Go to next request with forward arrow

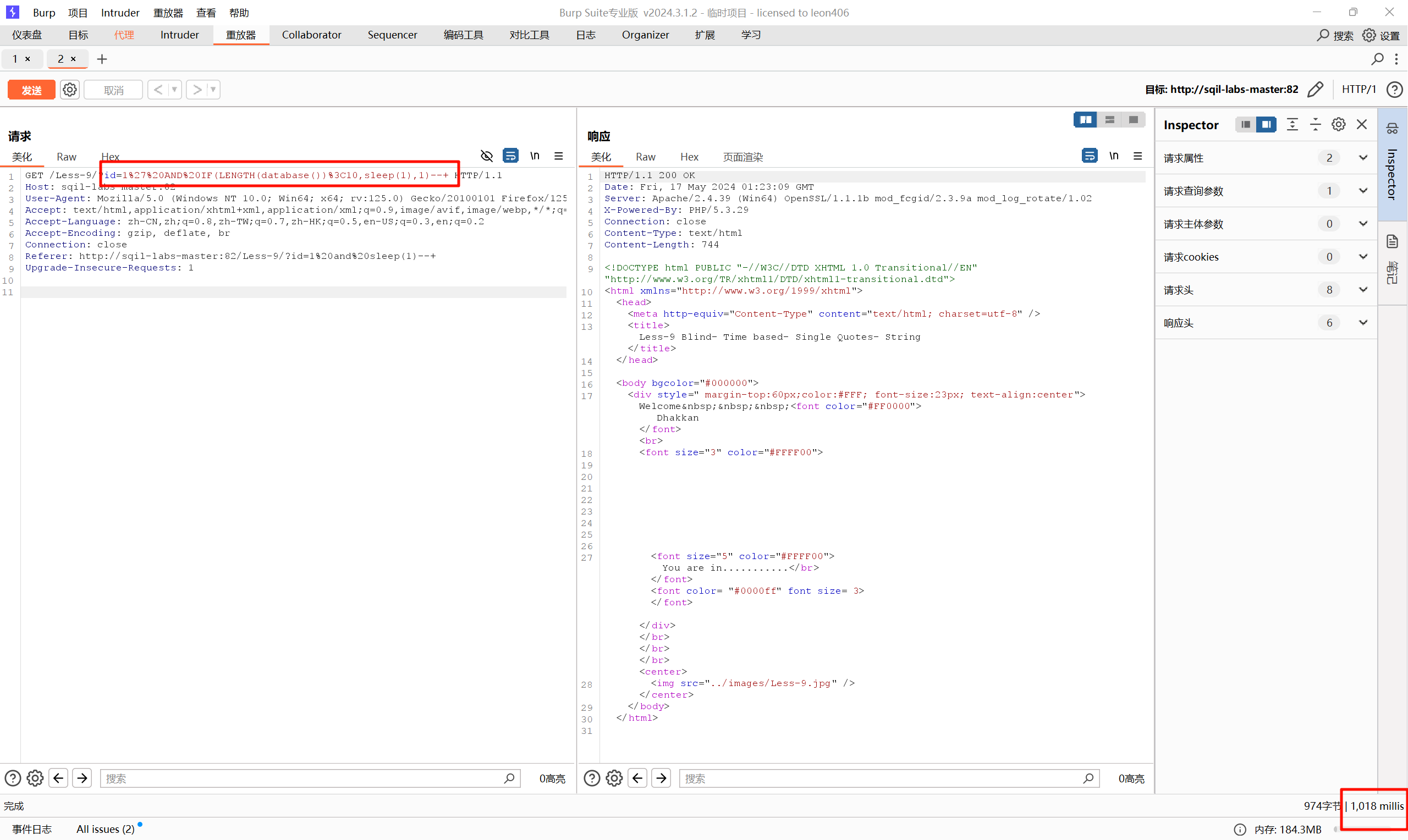pos(196,90)
